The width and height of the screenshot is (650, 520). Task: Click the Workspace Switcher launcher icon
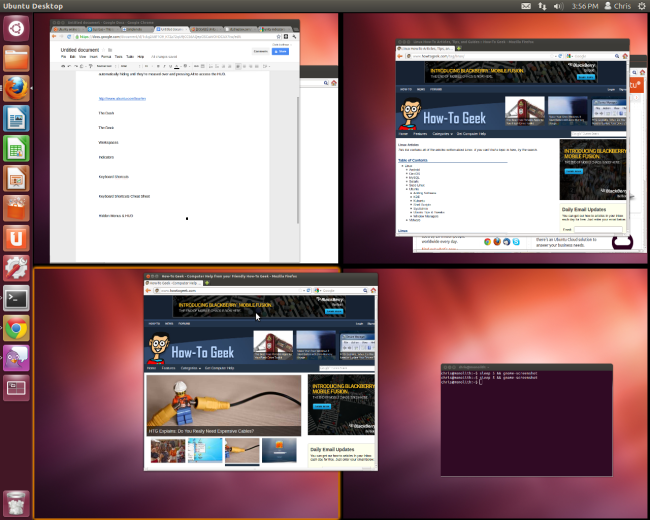[16, 388]
